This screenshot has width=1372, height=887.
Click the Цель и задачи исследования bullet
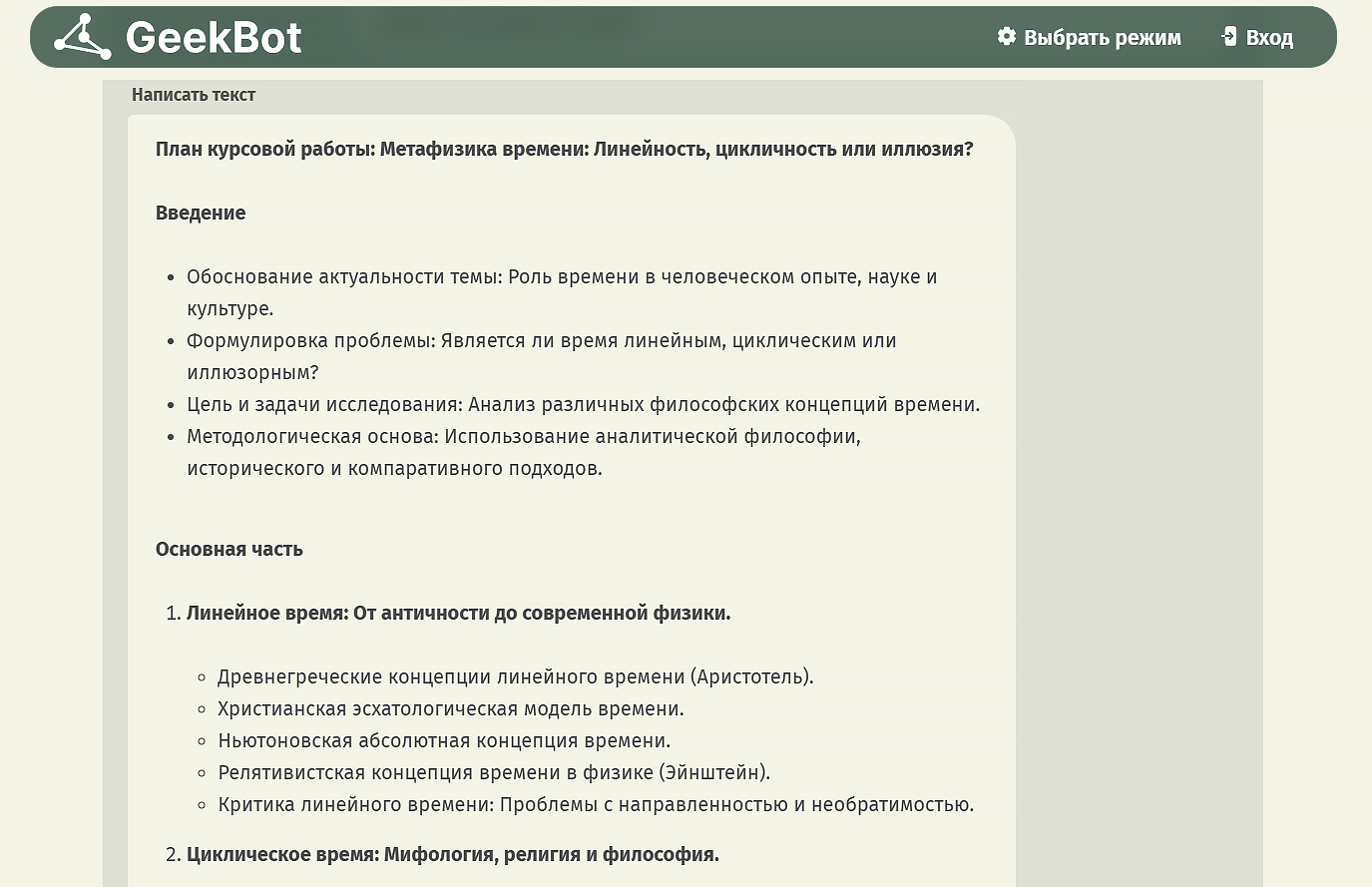coord(583,405)
